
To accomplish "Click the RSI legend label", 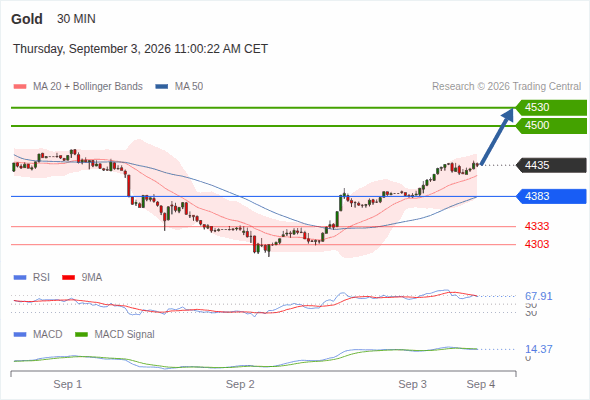I will click(41, 278).
